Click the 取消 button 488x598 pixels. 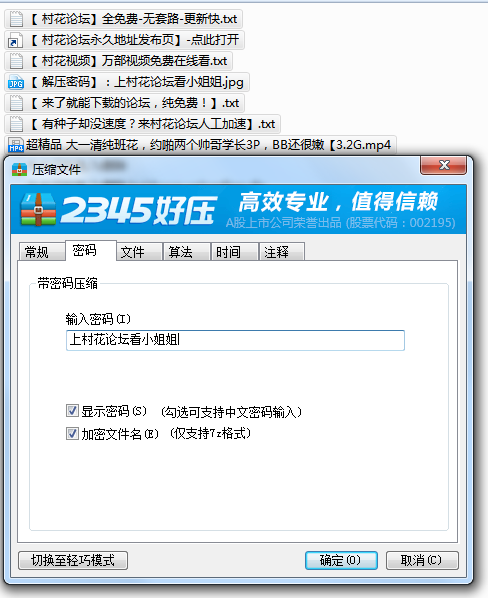pos(422,560)
